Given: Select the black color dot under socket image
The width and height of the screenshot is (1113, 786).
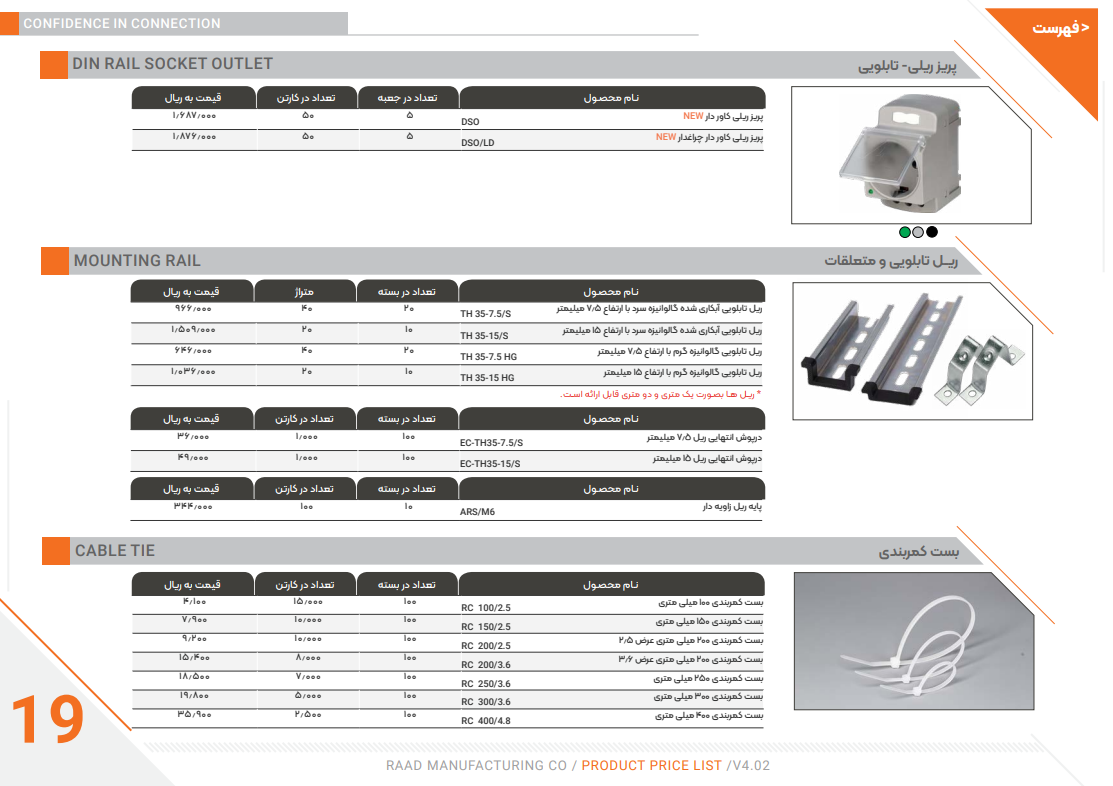Looking at the screenshot, I should [932, 232].
